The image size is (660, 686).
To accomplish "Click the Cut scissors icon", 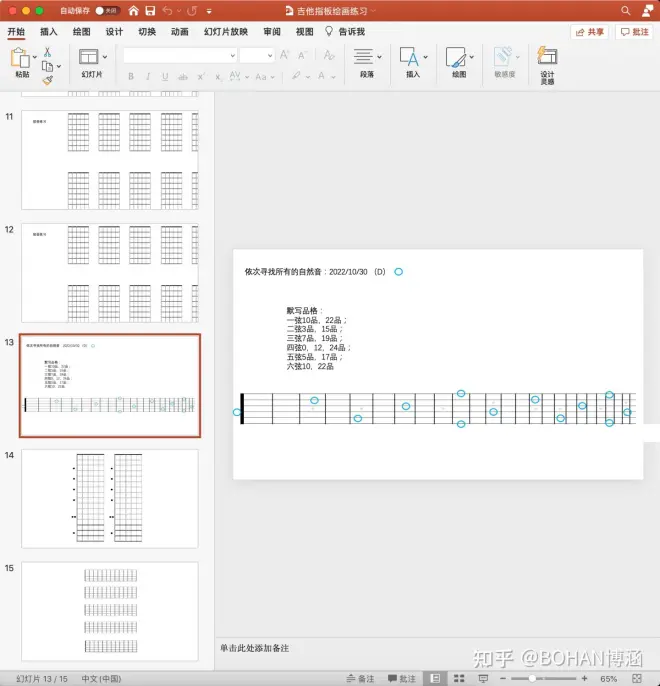I will [x=47, y=51].
